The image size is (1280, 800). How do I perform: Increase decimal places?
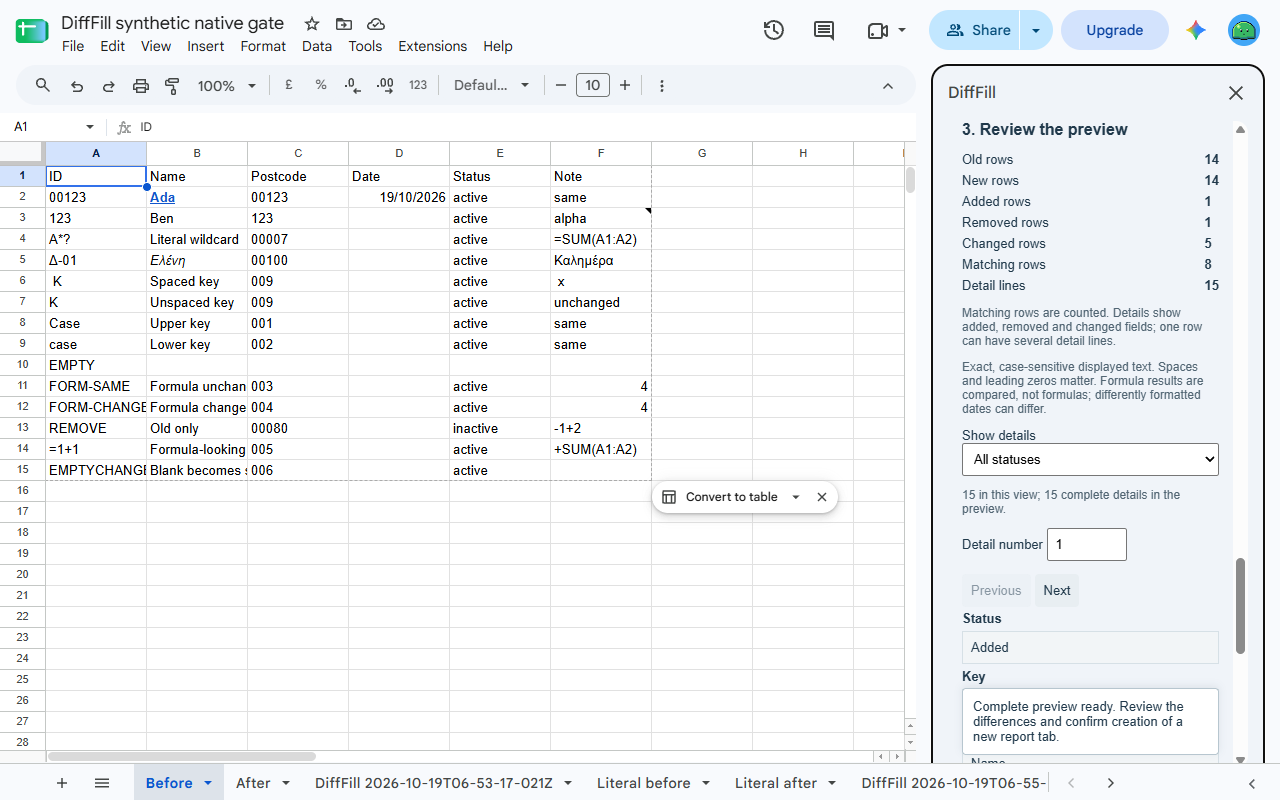coord(385,86)
